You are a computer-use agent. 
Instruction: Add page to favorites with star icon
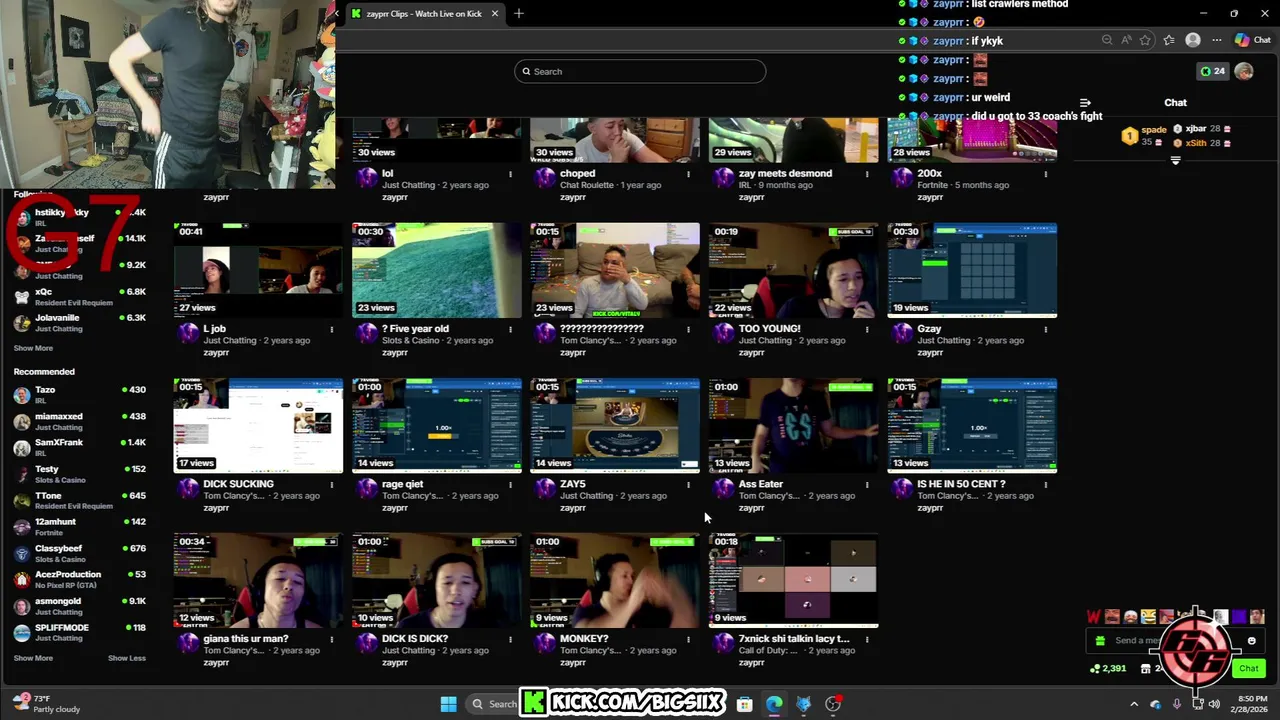[x=1145, y=40]
